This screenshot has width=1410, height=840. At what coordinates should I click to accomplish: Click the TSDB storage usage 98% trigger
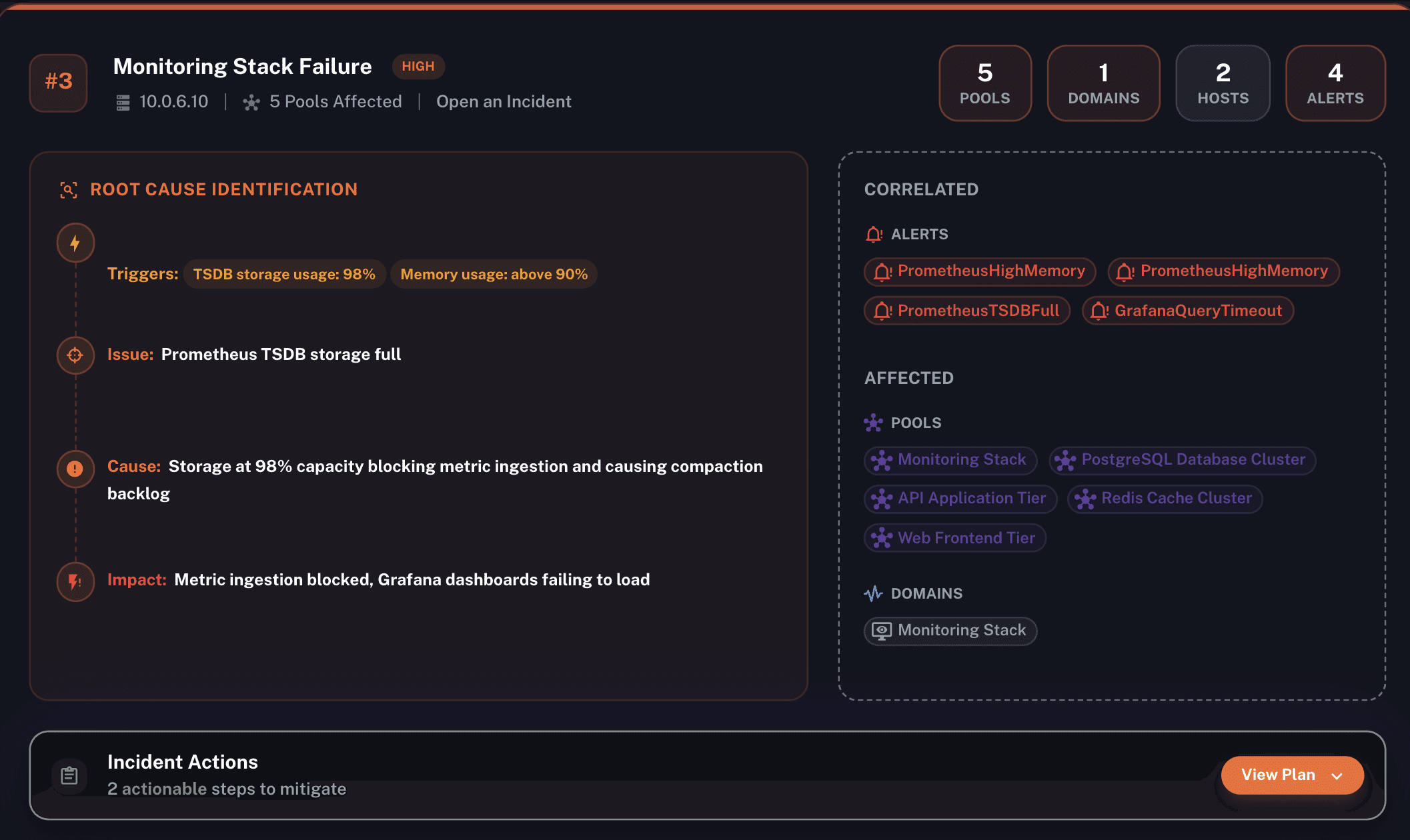[284, 274]
